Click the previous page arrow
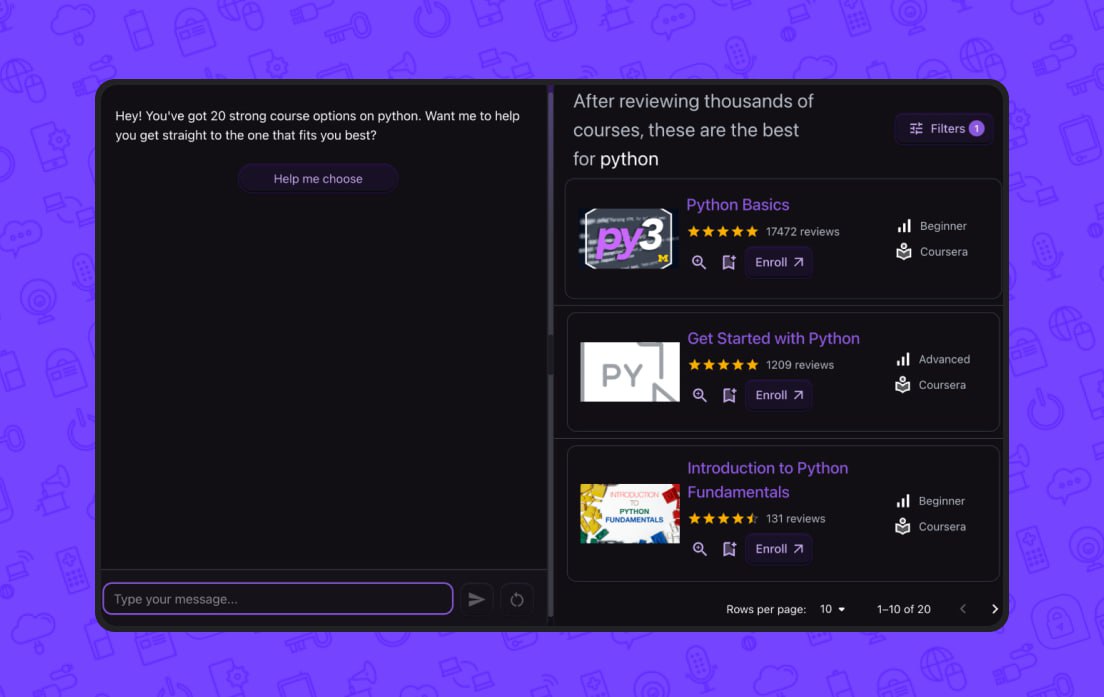Screen dimensions: 1104x697 click(x=963, y=609)
